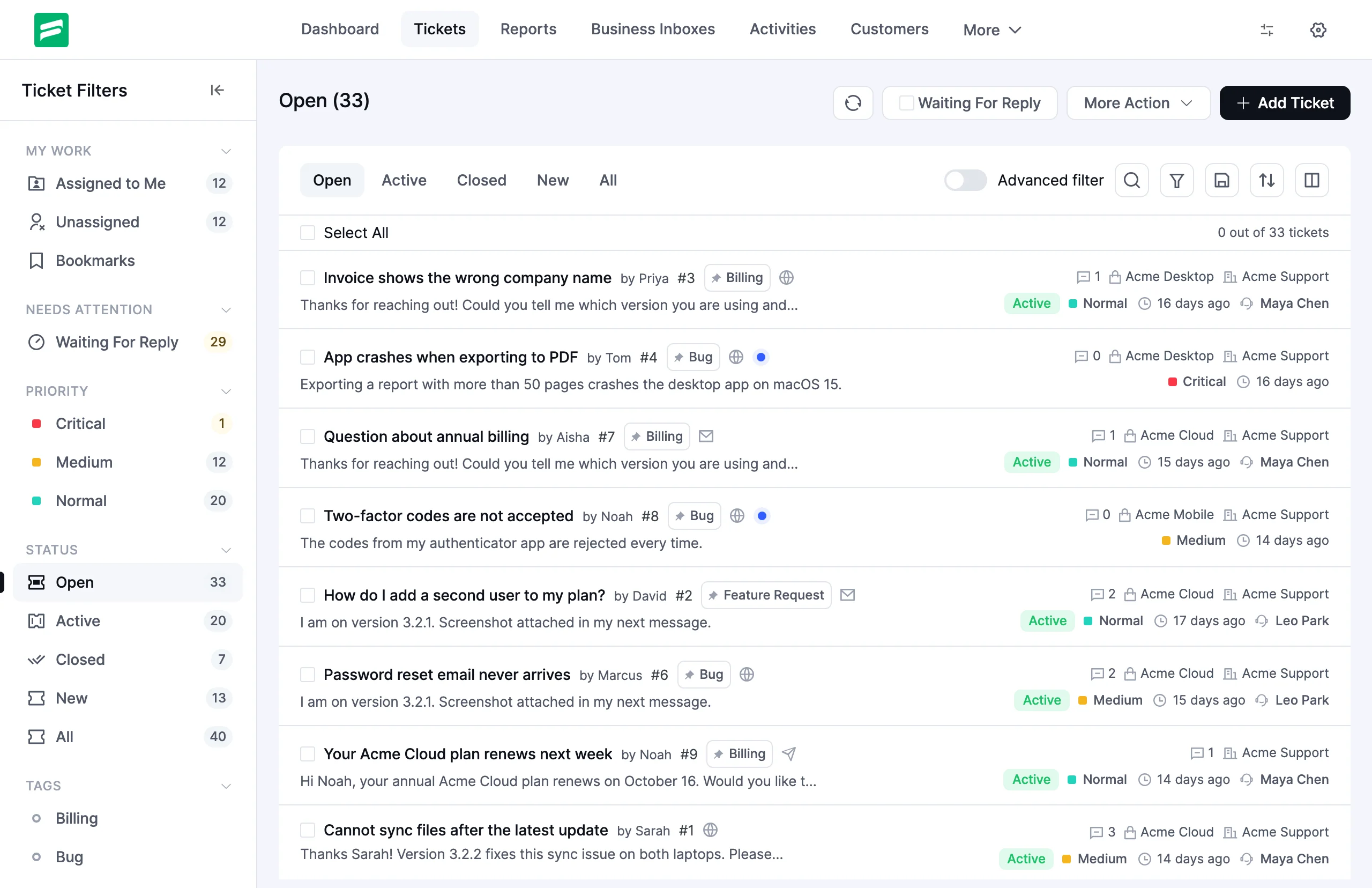Viewport: 1372px width, 888px height.
Task: Open the sort order icon
Action: tap(1266, 181)
